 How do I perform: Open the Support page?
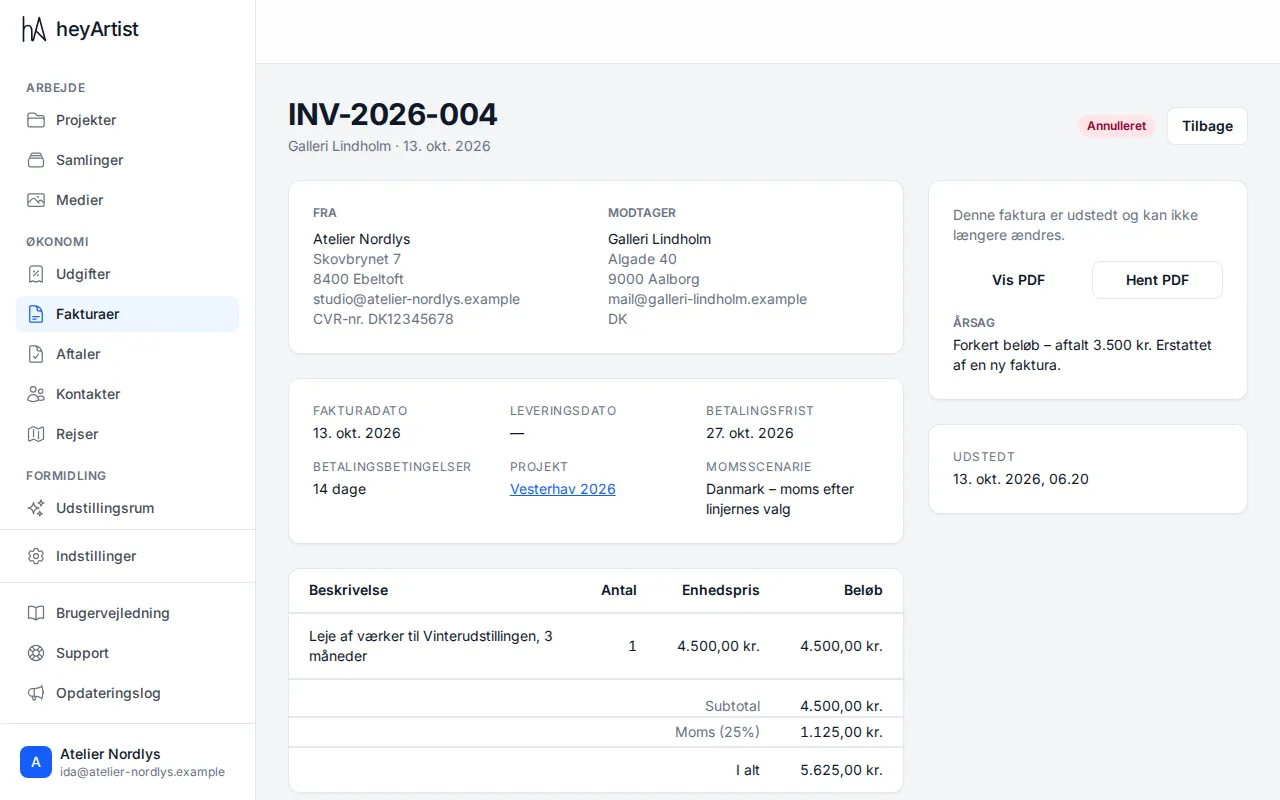pyautogui.click(x=127, y=653)
